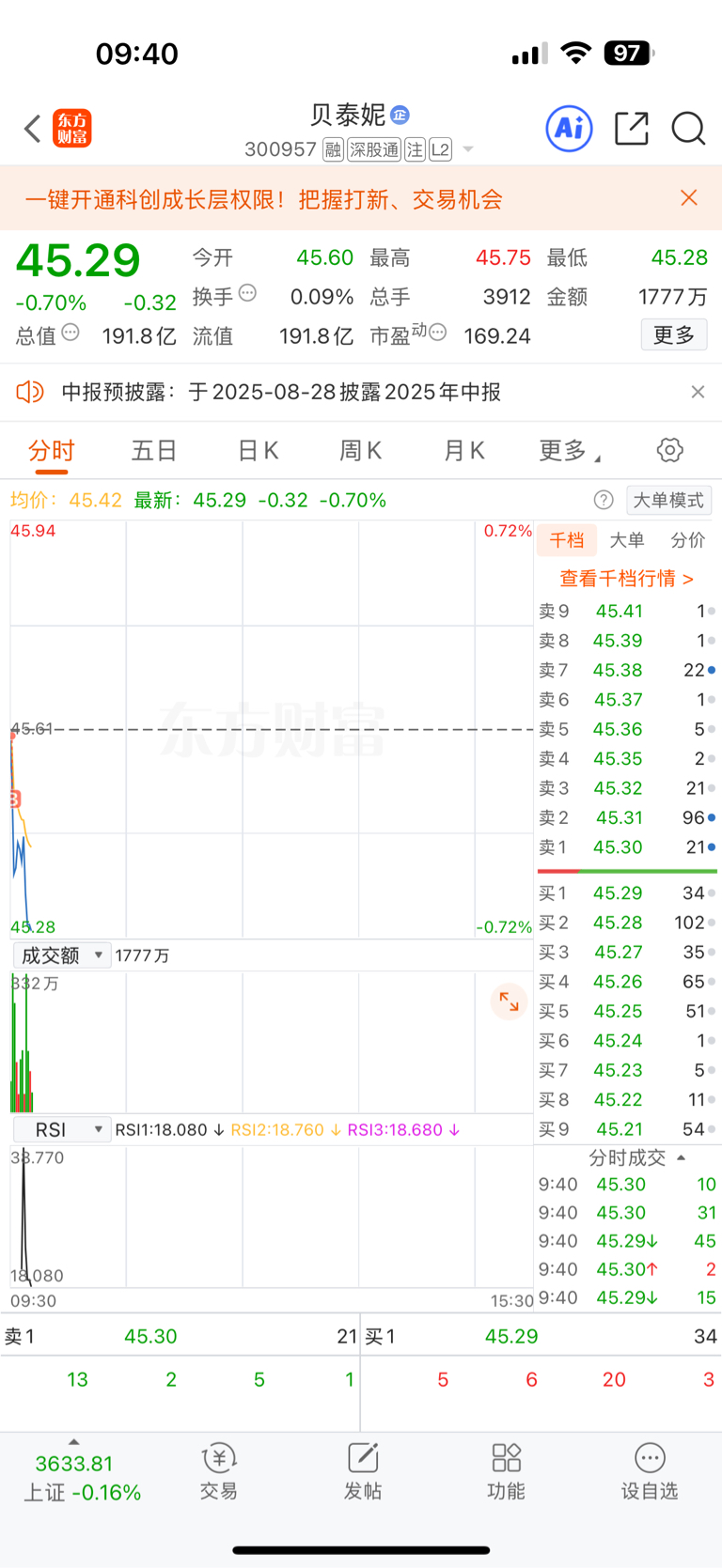
Task: Dismiss the 中报预披露 notice
Action: coord(698,392)
